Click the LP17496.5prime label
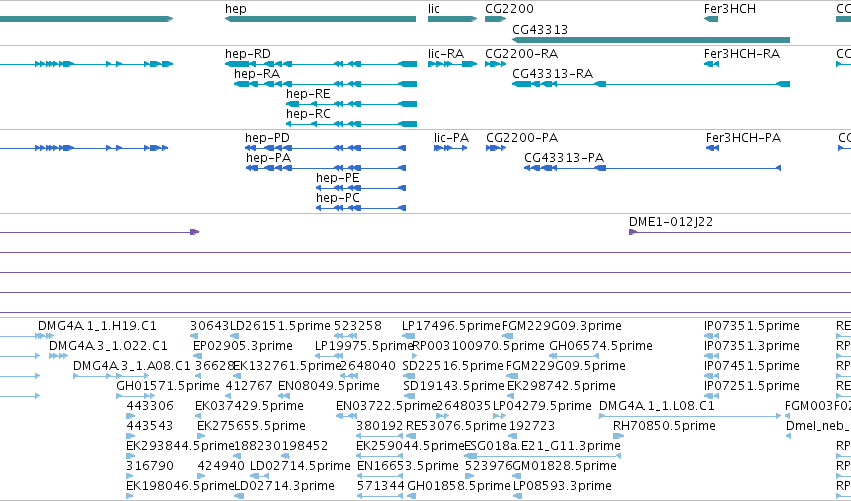Viewport: 851px width, 501px height. pos(451,326)
